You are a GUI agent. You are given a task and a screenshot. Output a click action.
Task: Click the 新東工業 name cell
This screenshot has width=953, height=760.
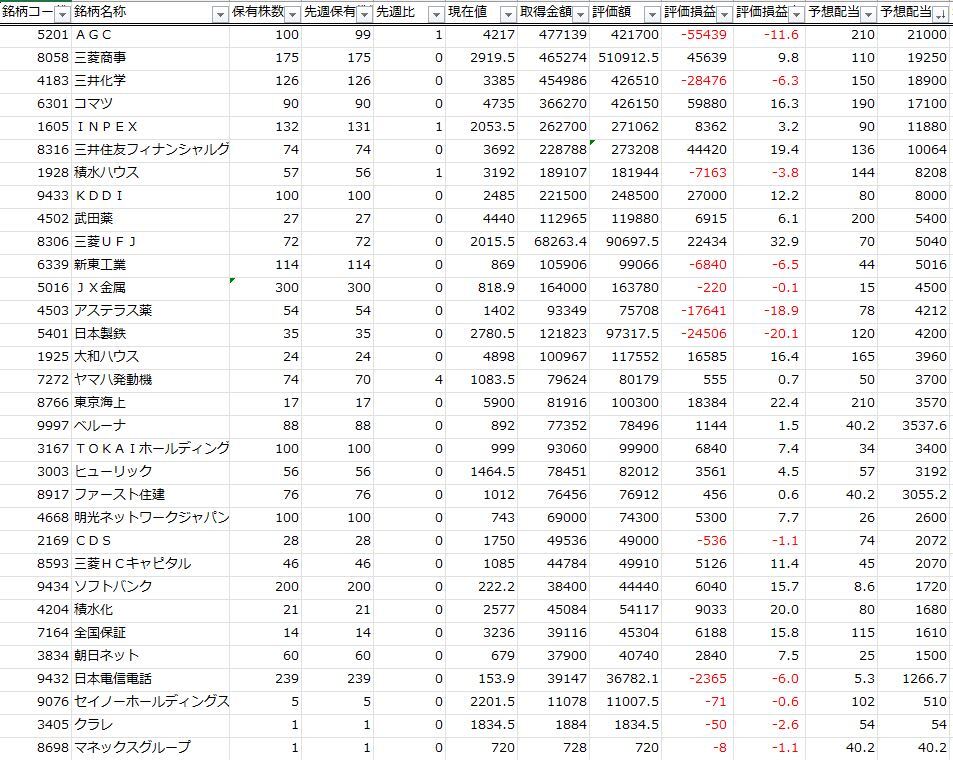[150, 265]
